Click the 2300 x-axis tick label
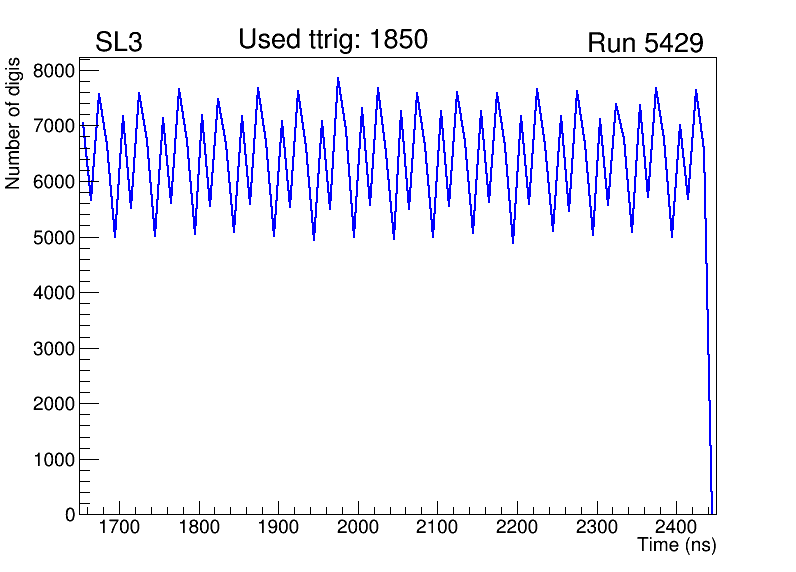This screenshot has width=796, height=572. tap(597, 527)
